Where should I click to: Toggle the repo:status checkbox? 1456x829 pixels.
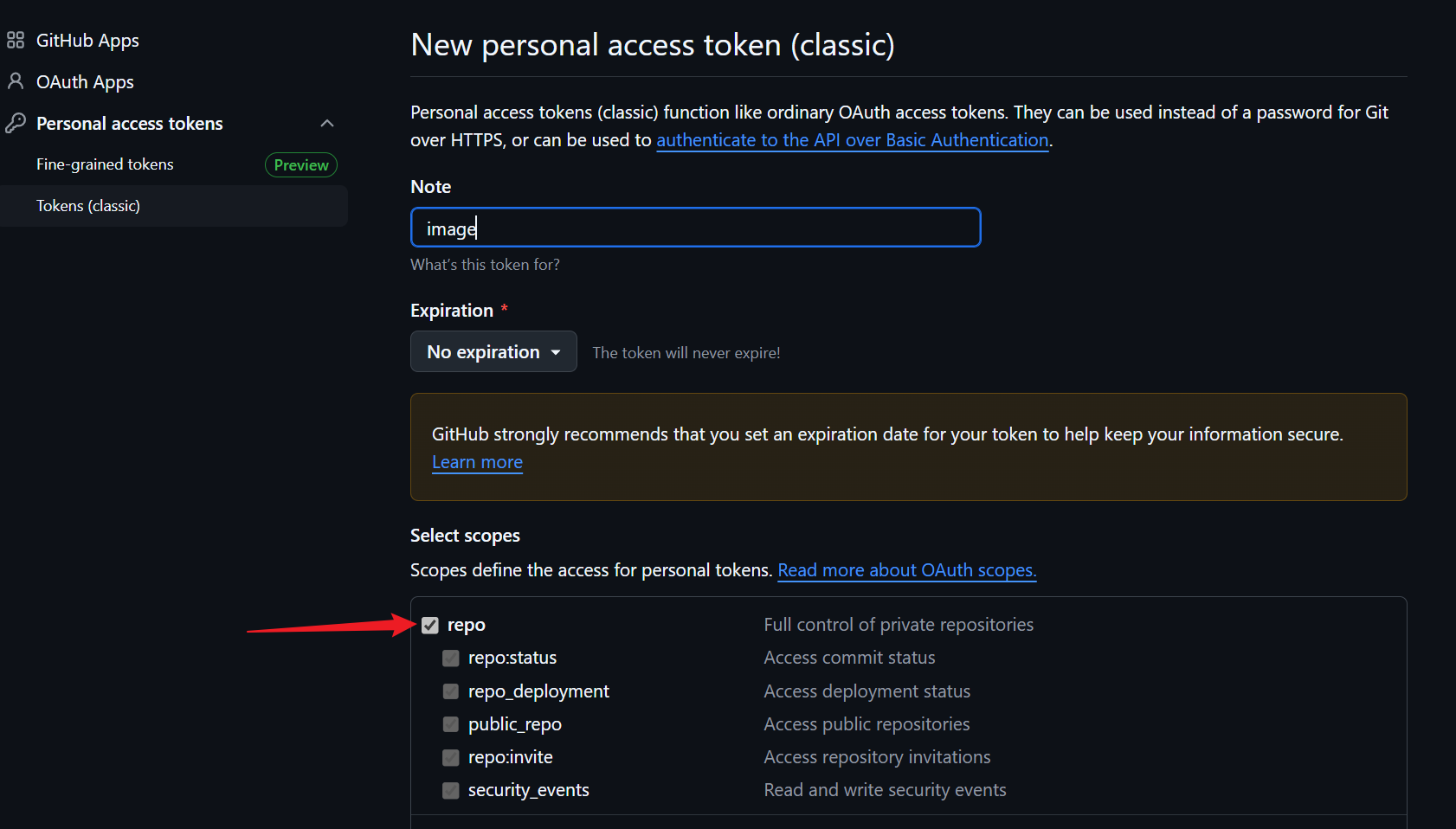pos(451,659)
